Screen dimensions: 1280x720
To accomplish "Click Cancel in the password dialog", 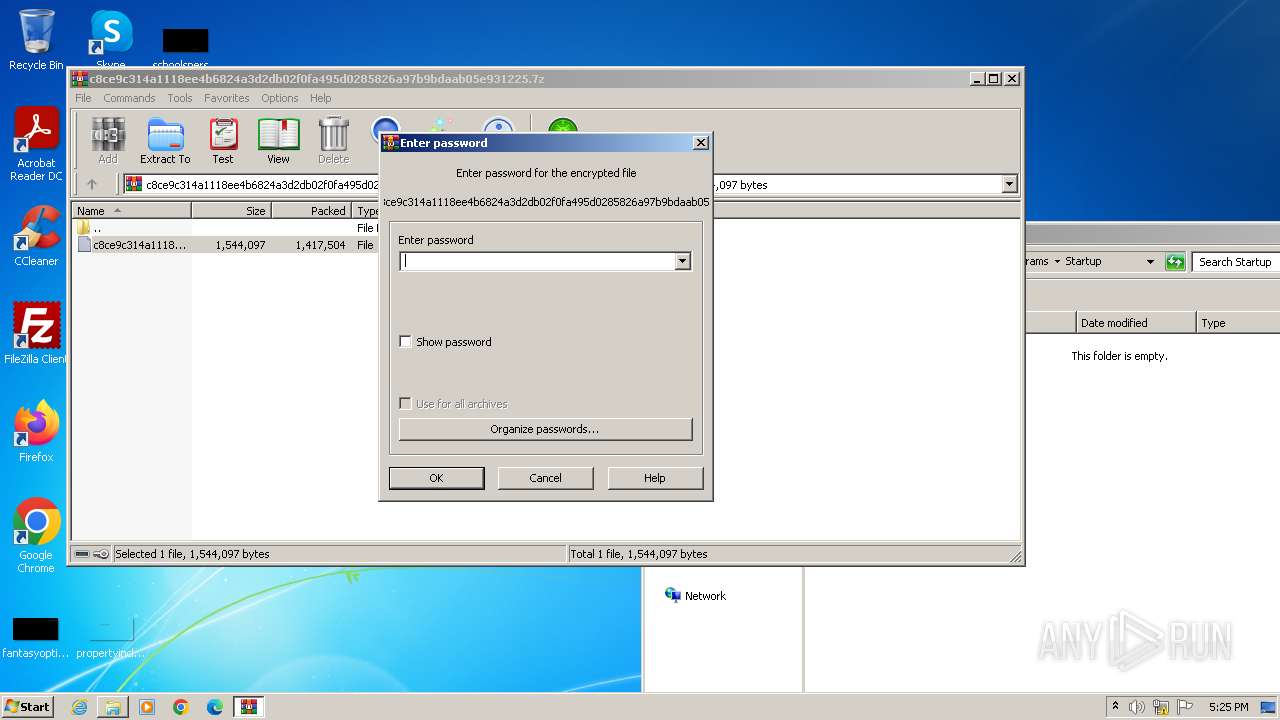I will [545, 478].
